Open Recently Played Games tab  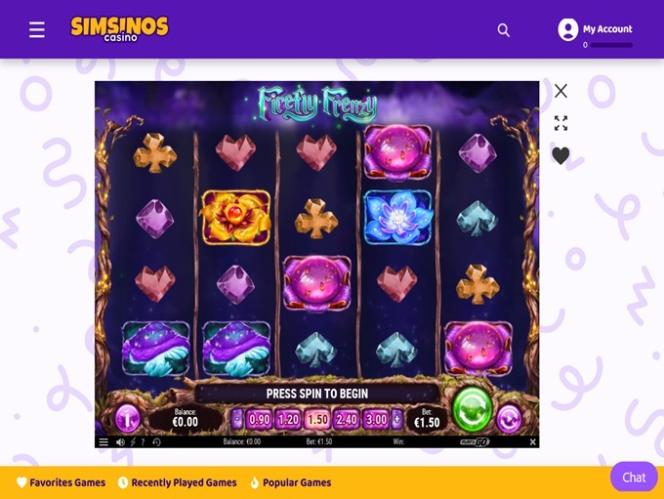pyautogui.click(x=177, y=482)
